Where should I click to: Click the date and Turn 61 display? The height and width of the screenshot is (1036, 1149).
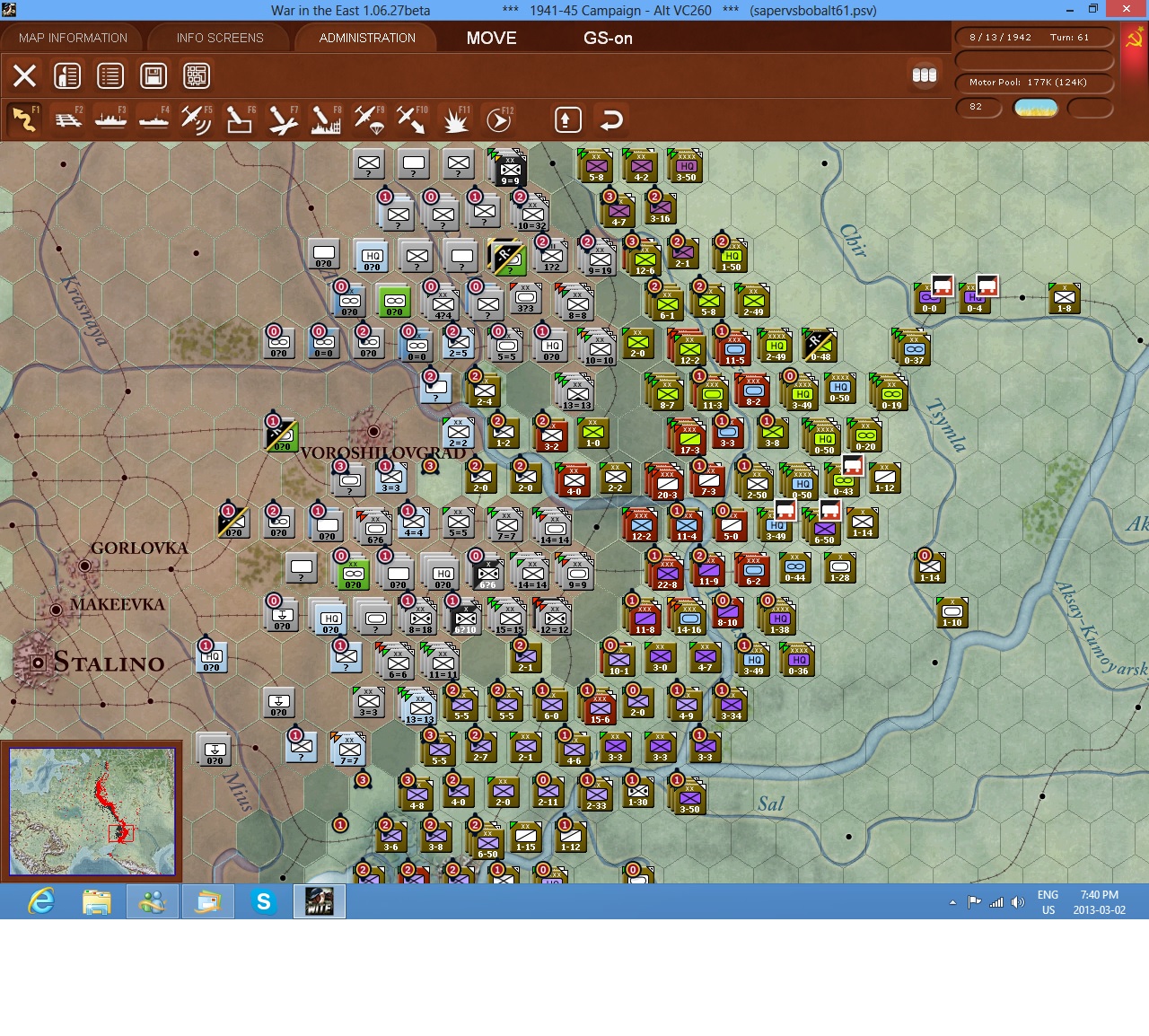click(x=1034, y=38)
